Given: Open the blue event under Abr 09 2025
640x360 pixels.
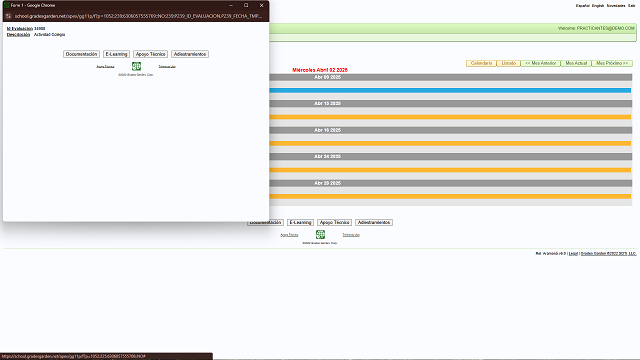Looking at the screenshot, I should [450, 91].
